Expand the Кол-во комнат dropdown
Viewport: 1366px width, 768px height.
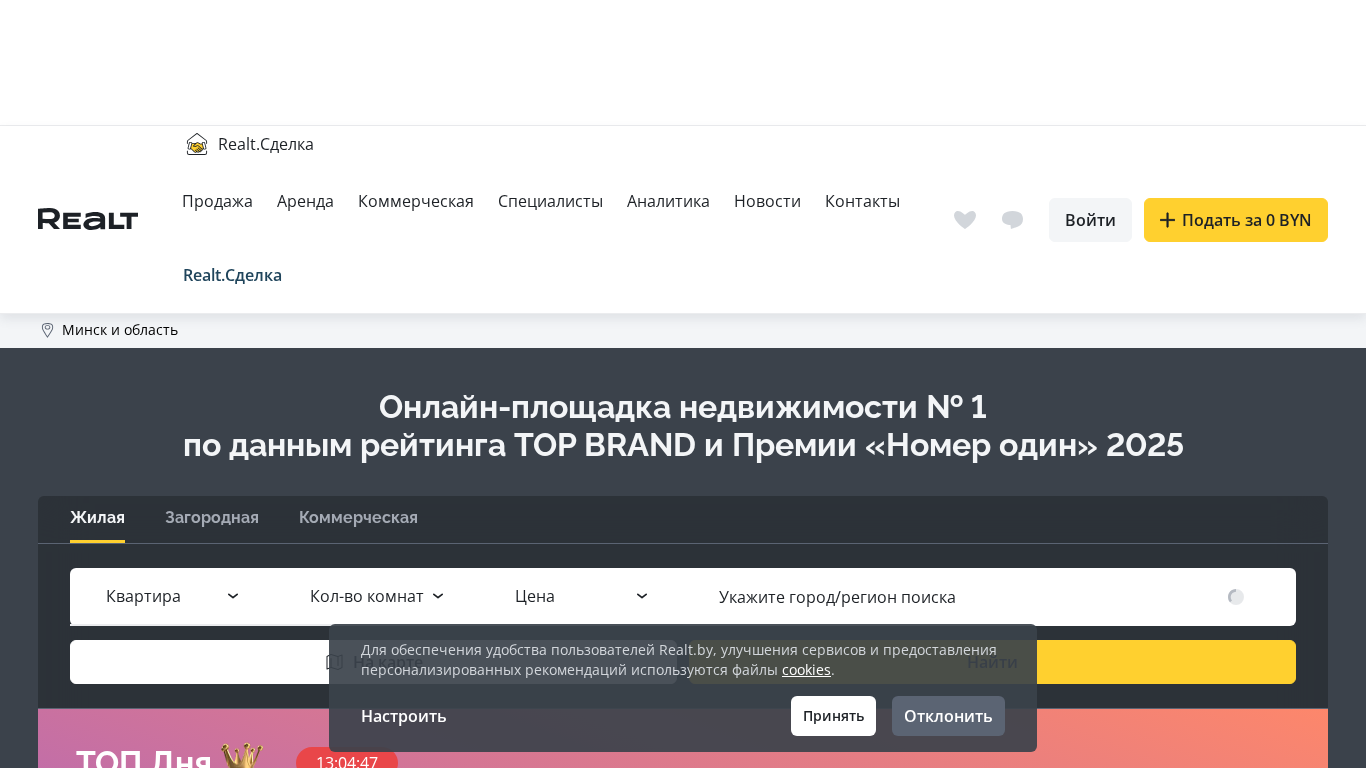(x=377, y=597)
